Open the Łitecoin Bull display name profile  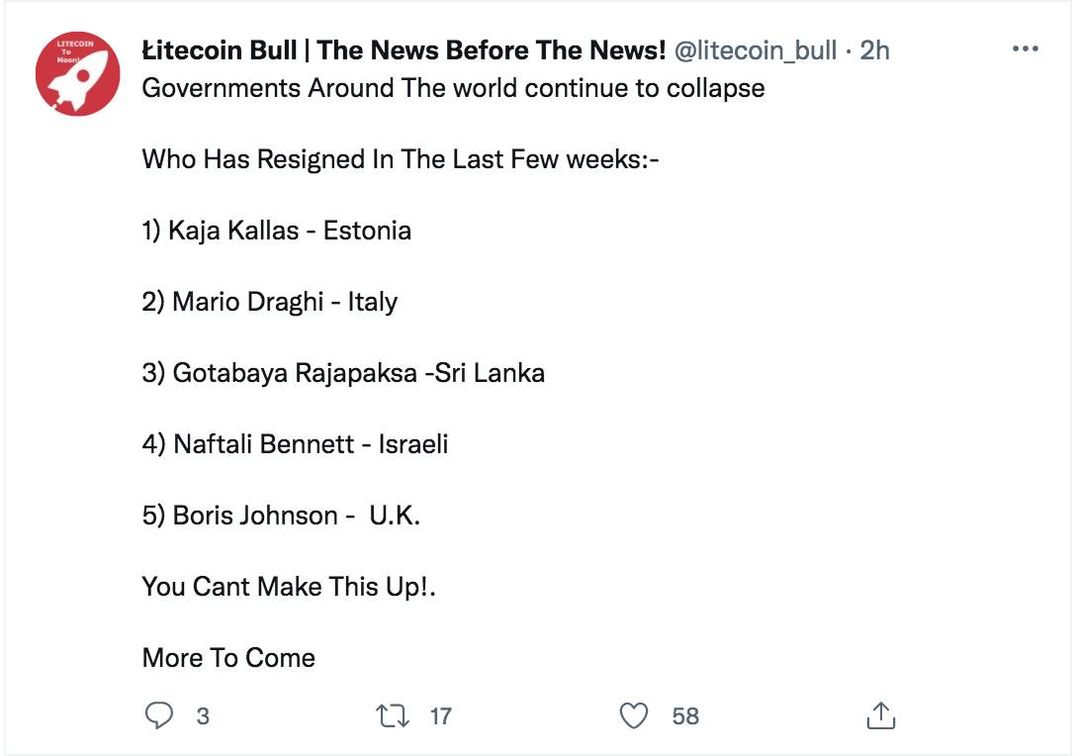(403, 50)
